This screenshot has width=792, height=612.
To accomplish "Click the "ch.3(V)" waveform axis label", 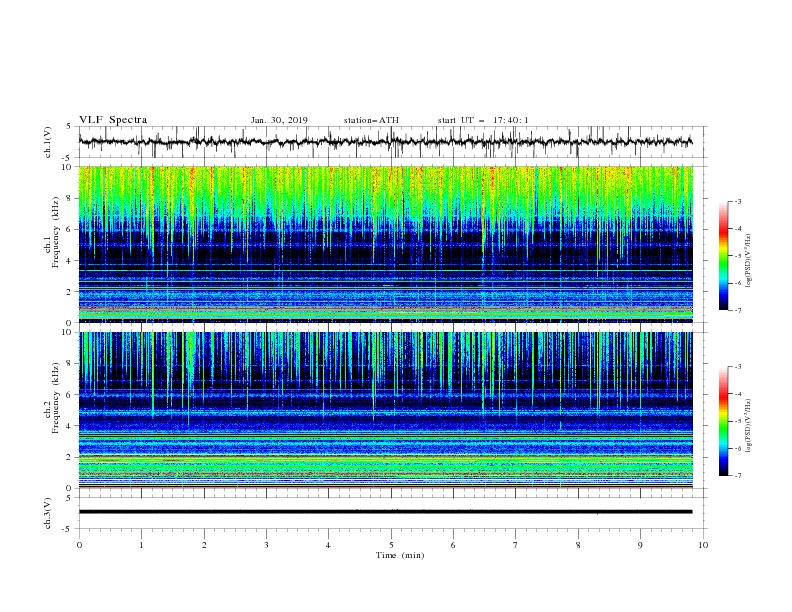I will [48, 513].
